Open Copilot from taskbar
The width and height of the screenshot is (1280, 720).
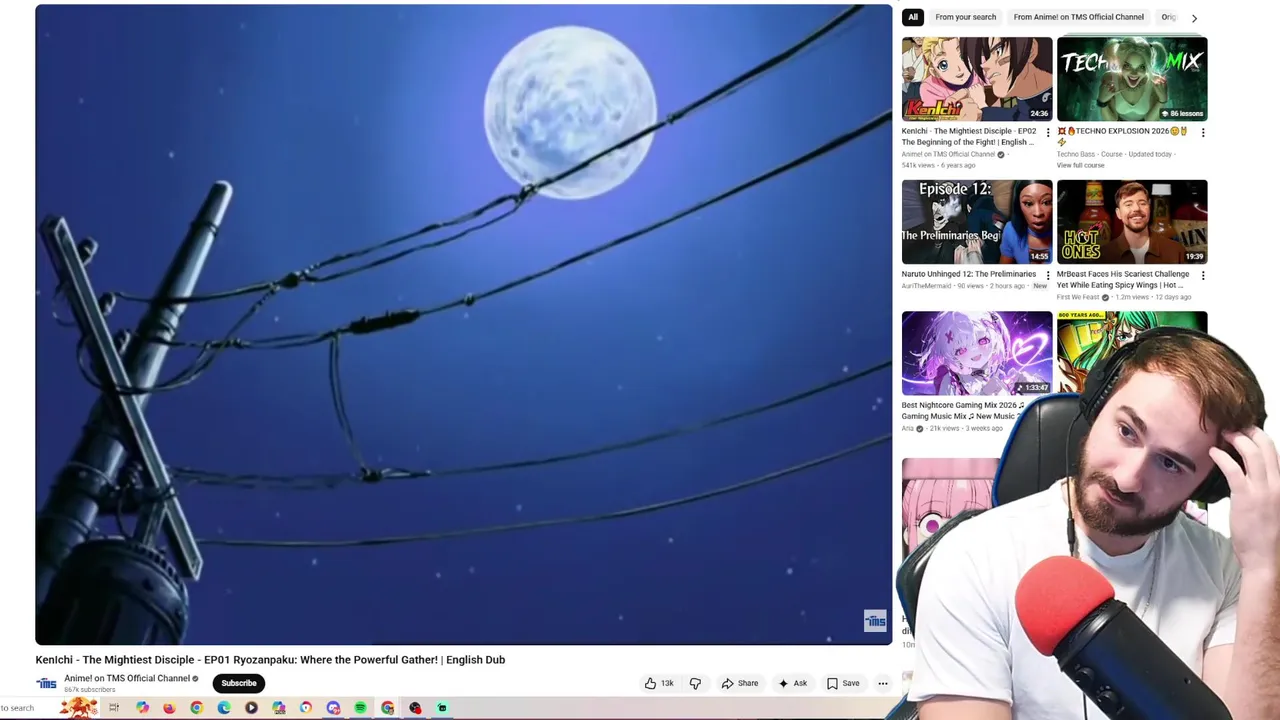click(142, 708)
